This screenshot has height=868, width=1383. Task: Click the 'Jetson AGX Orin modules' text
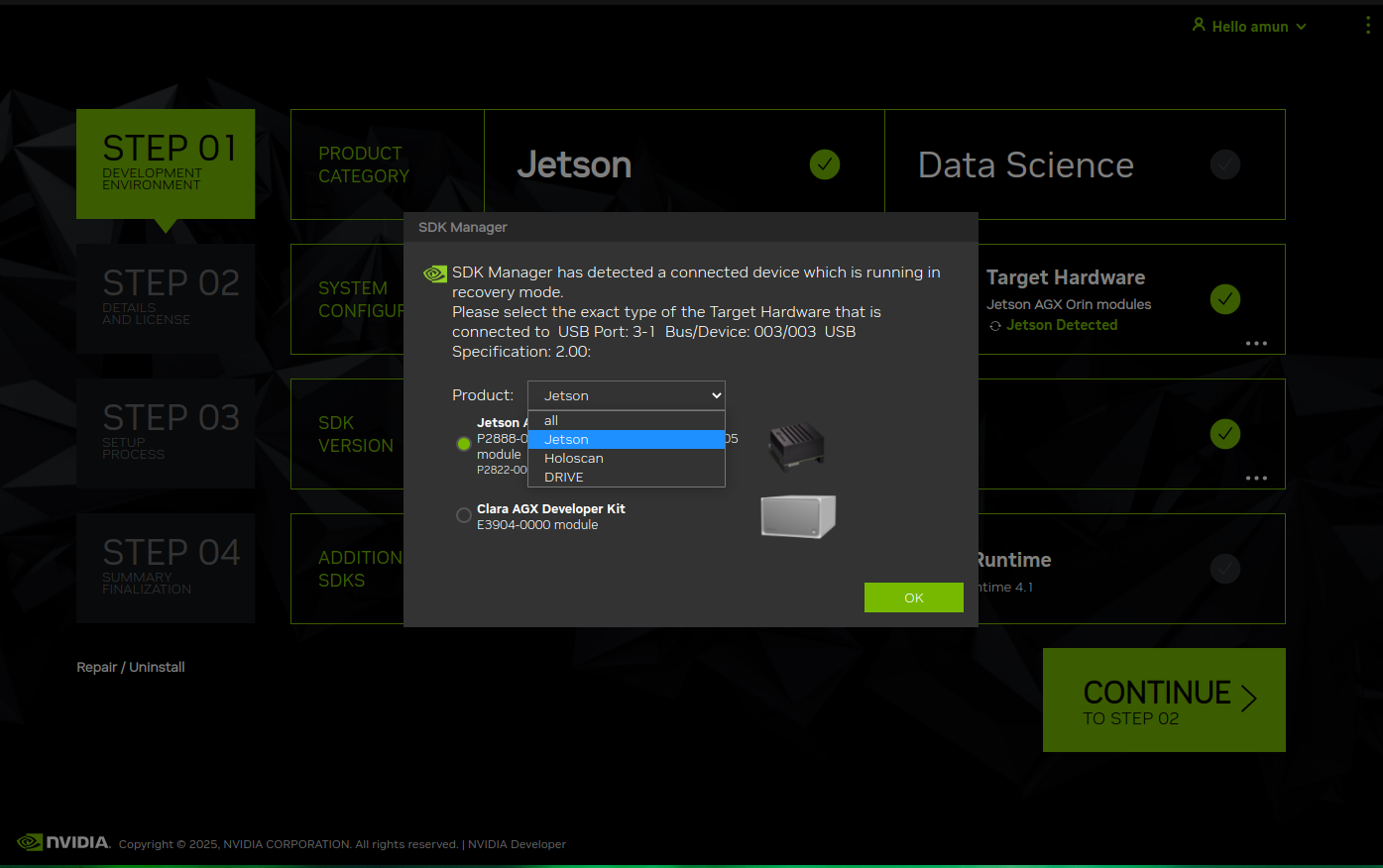pos(1069,304)
